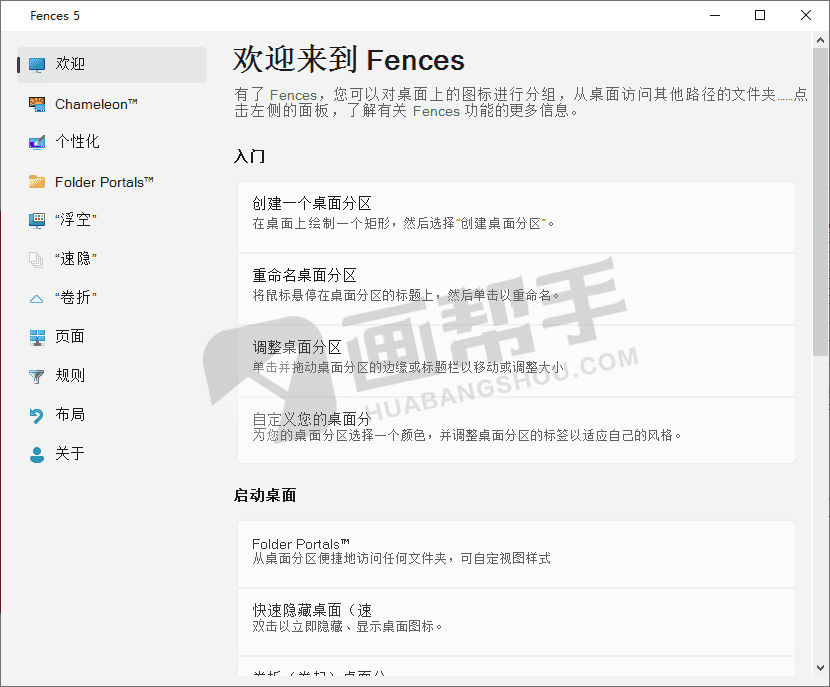Open the 关于 section
The image size is (830, 687).
[x=70, y=454]
